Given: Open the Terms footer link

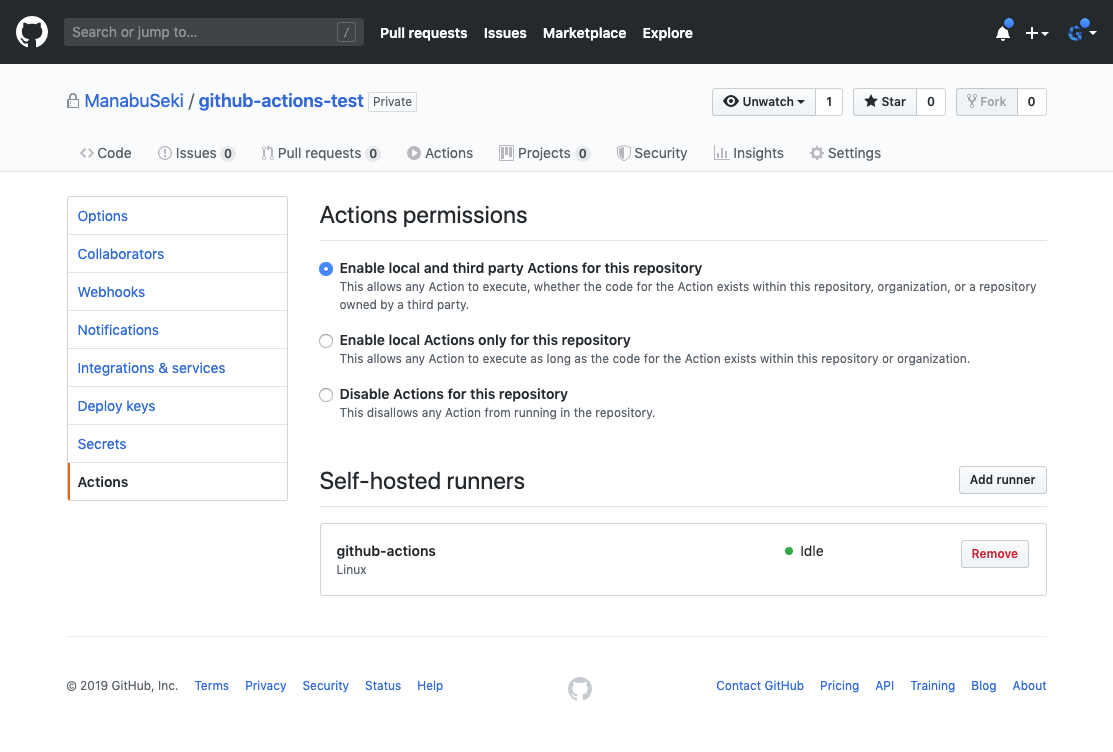Looking at the screenshot, I should pos(212,685).
